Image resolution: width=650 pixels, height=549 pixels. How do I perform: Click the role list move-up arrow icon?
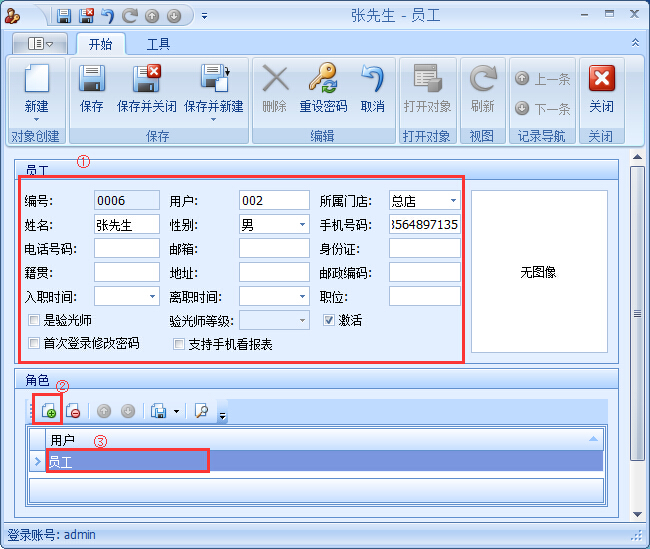[x=104, y=411]
